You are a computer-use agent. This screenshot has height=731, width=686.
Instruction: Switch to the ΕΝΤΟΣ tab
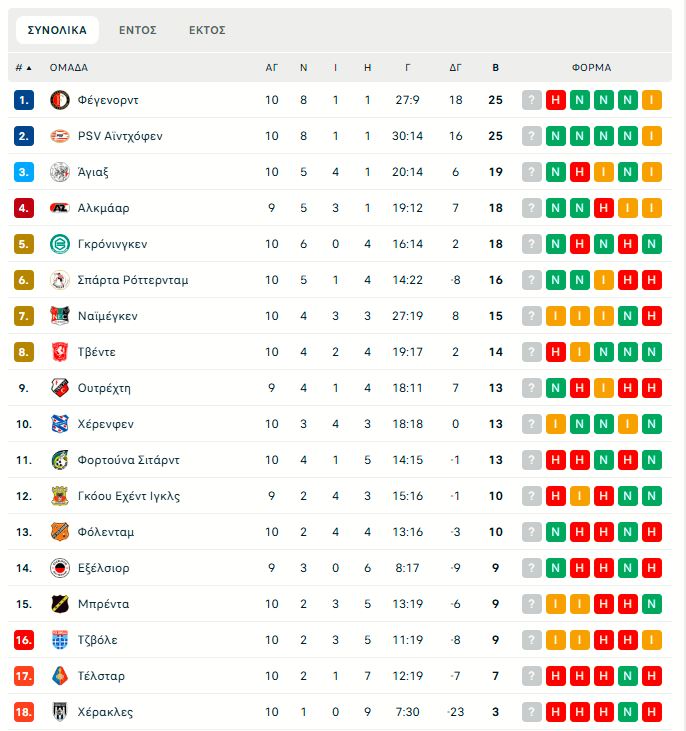pos(138,30)
